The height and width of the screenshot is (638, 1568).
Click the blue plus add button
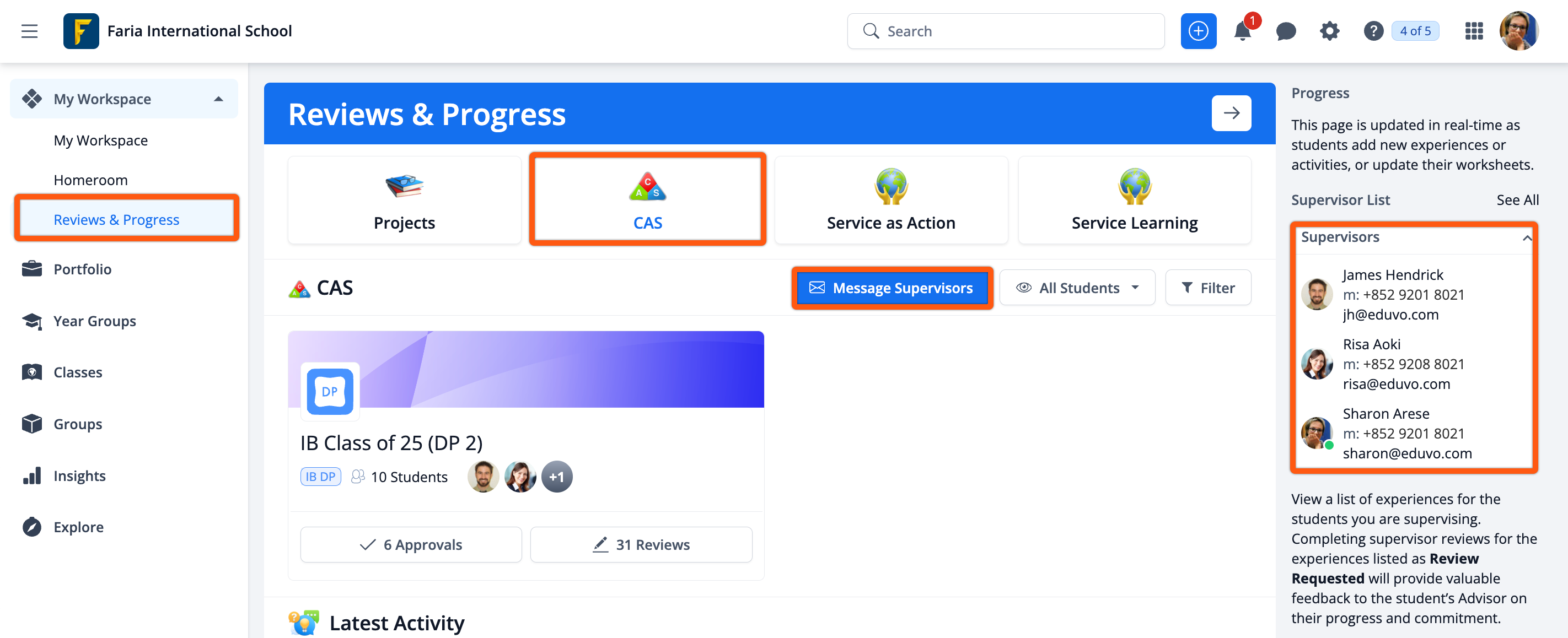tap(1198, 31)
